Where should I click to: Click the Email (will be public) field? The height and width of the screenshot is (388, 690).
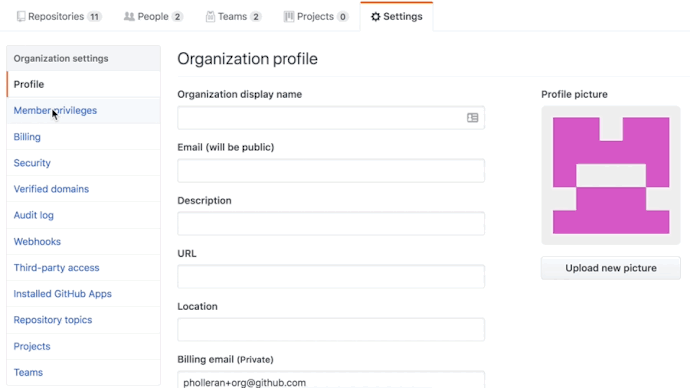[x=331, y=171]
